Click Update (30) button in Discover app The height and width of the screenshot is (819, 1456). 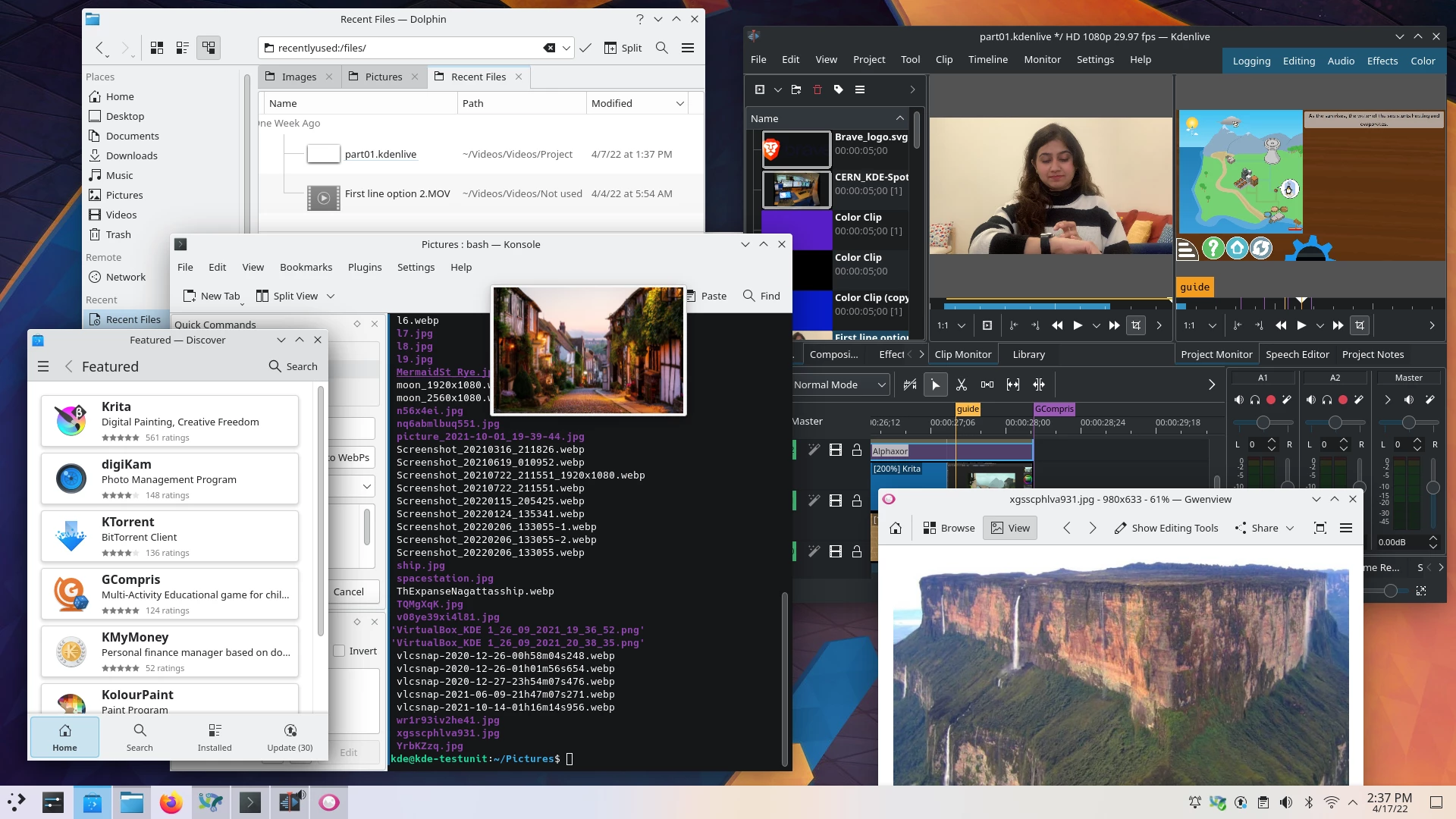290,737
